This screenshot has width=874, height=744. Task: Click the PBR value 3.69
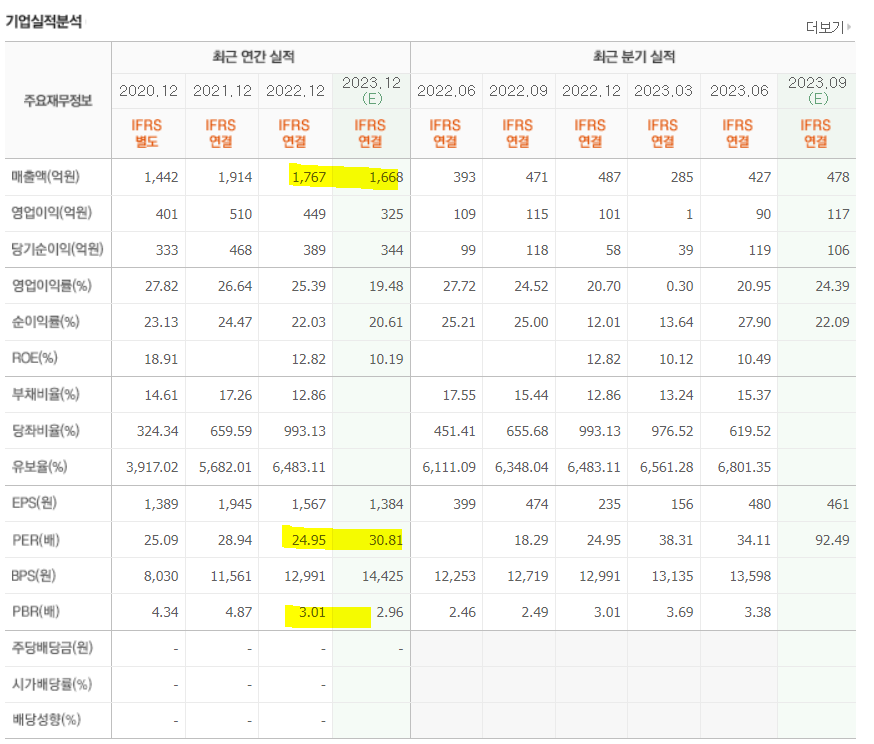tap(679, 612)
